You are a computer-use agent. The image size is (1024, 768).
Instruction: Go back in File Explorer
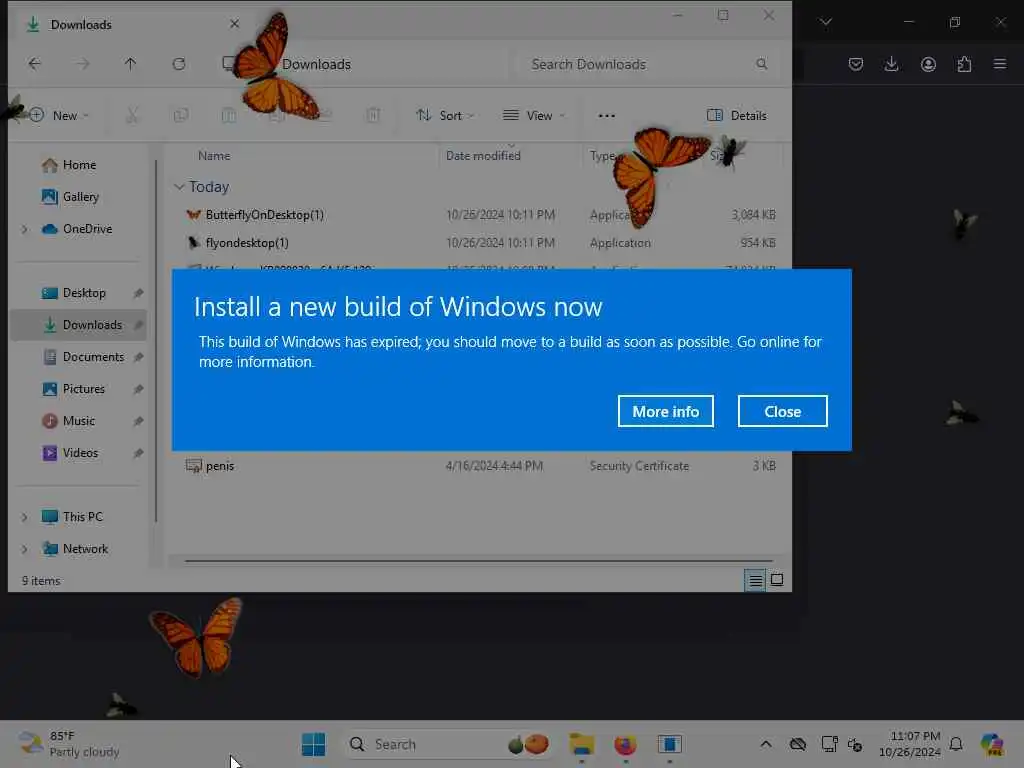tap(35, 64)
